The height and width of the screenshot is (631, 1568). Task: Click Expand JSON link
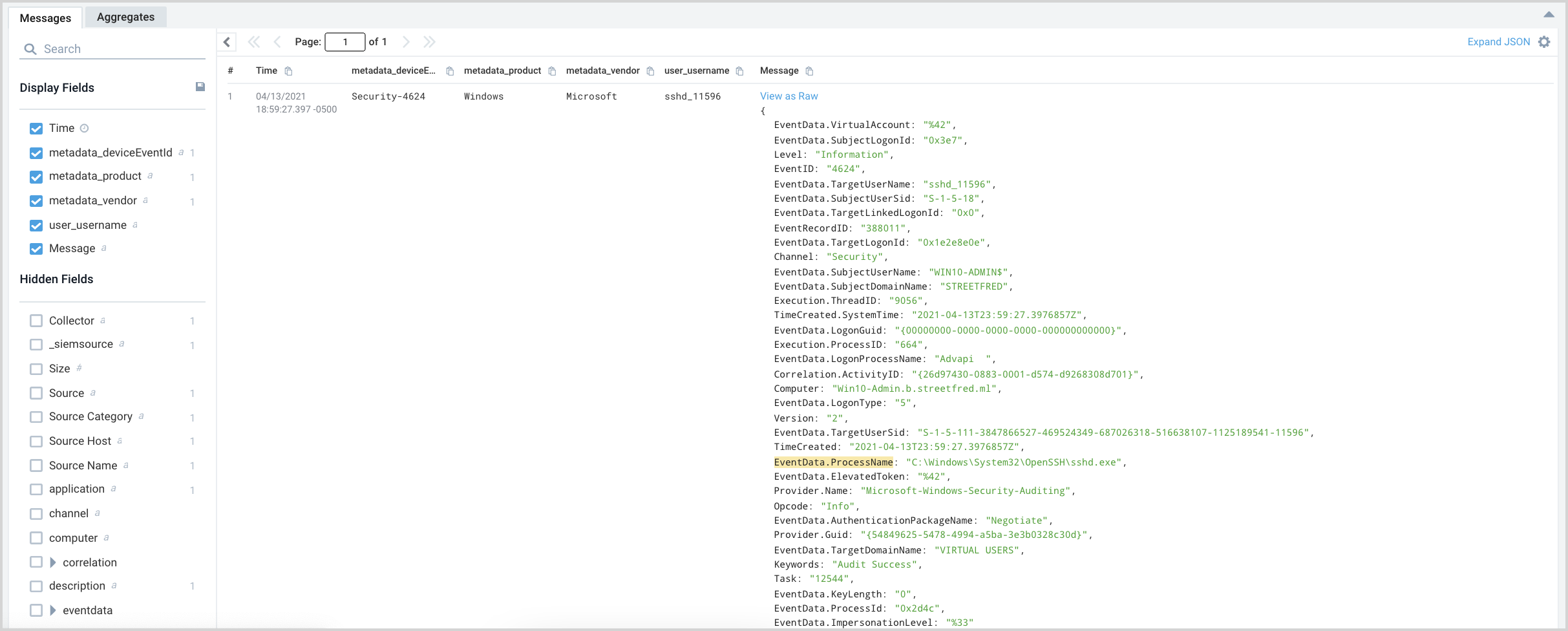1498,42
